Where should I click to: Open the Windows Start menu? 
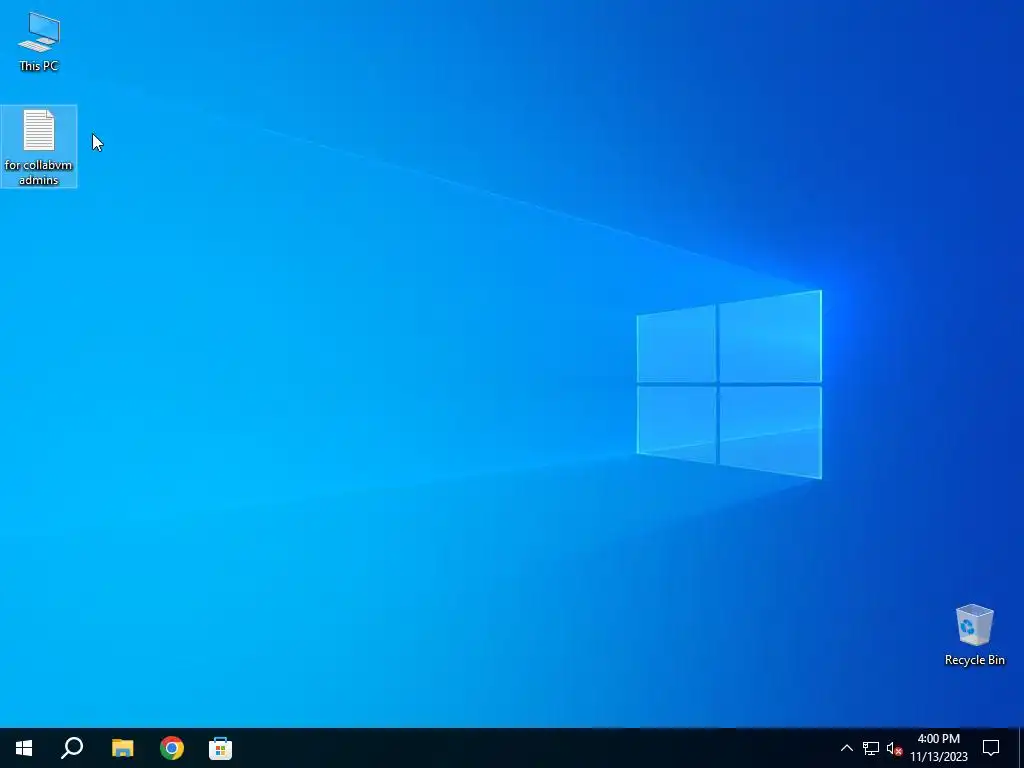24,748
